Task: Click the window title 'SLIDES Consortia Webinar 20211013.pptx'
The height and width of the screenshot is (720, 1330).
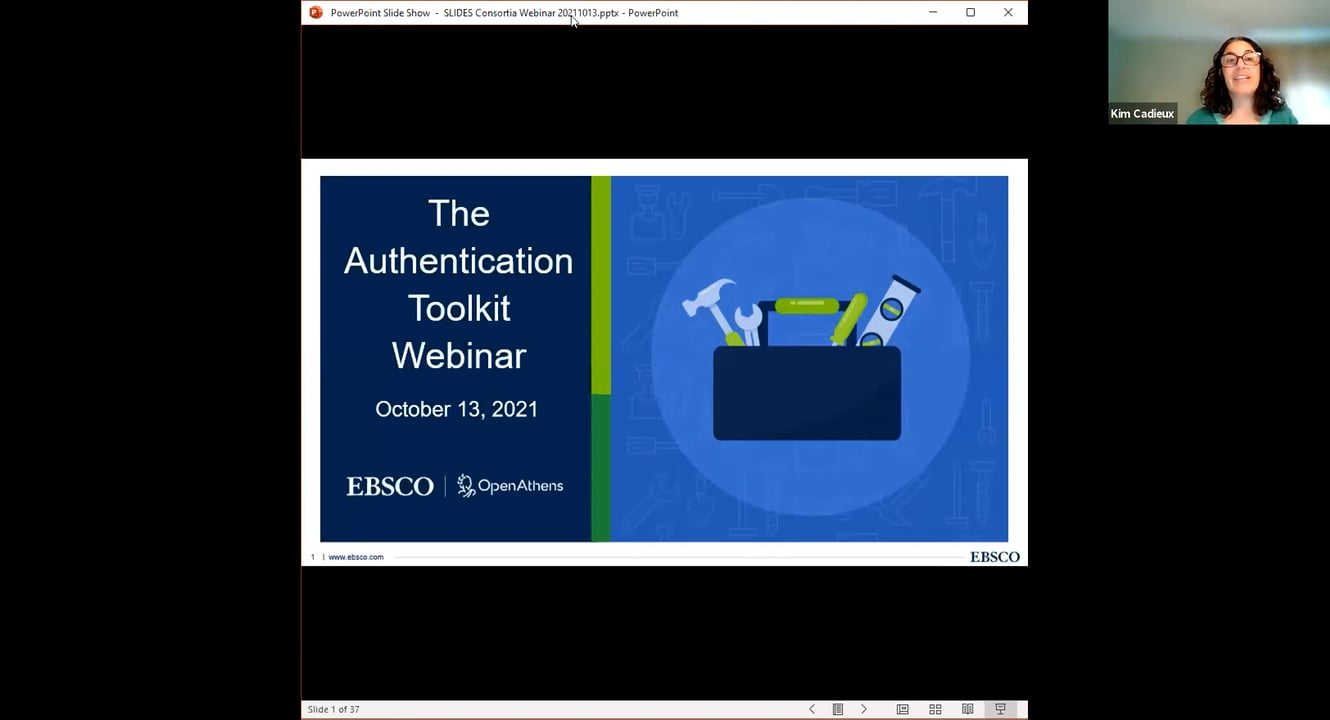Action: 531,13
